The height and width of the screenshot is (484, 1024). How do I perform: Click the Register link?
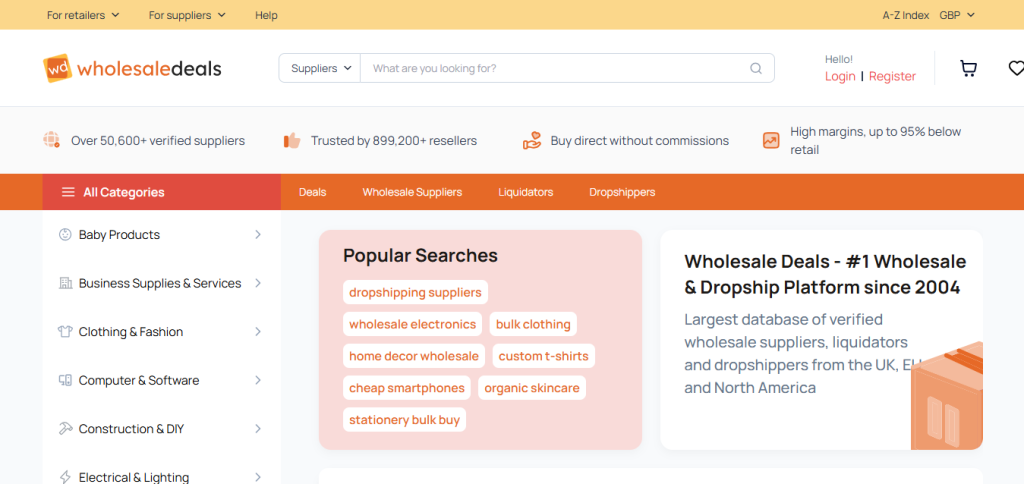tap(892, 76)
